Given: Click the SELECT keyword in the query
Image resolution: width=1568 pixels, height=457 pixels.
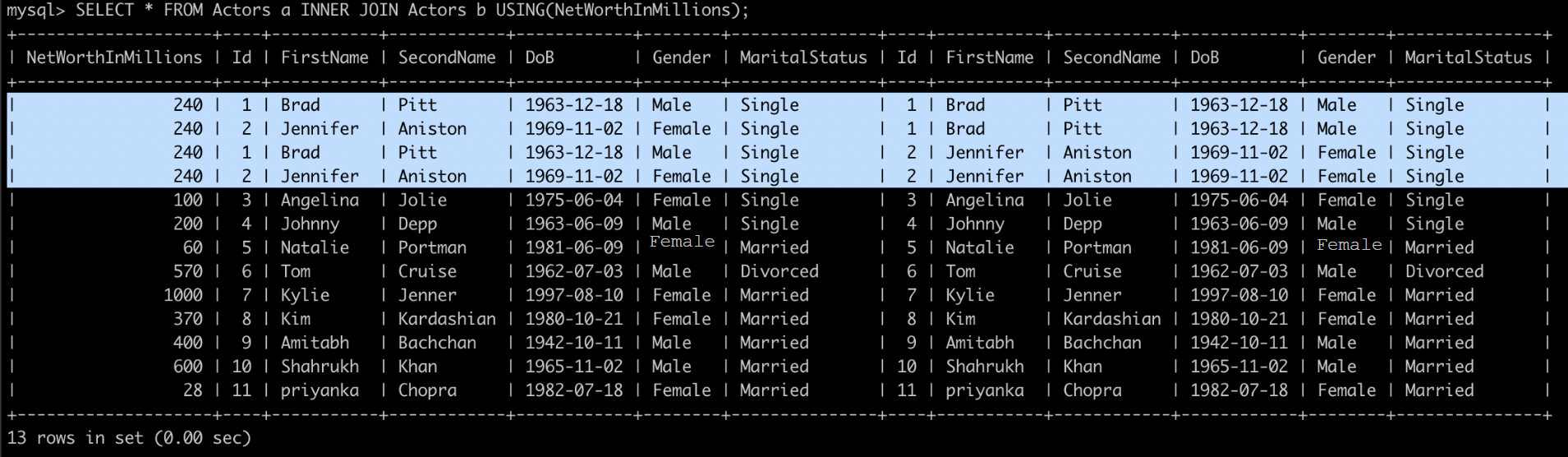Looking at the screenshot, I should pyautogui.click(x=104, y=11).
